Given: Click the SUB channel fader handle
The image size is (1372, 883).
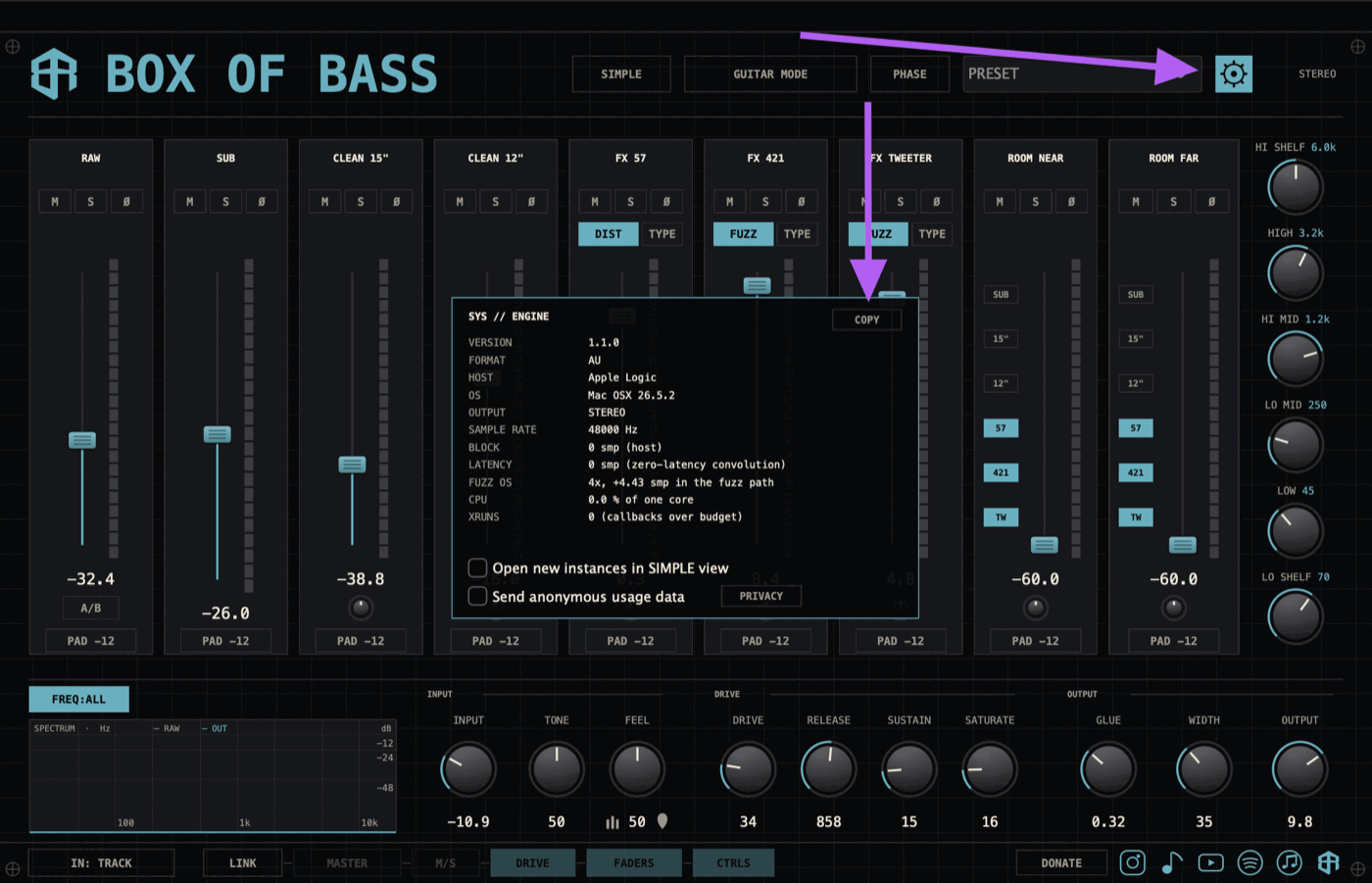Looking at the screenshot, I should 218,434.
